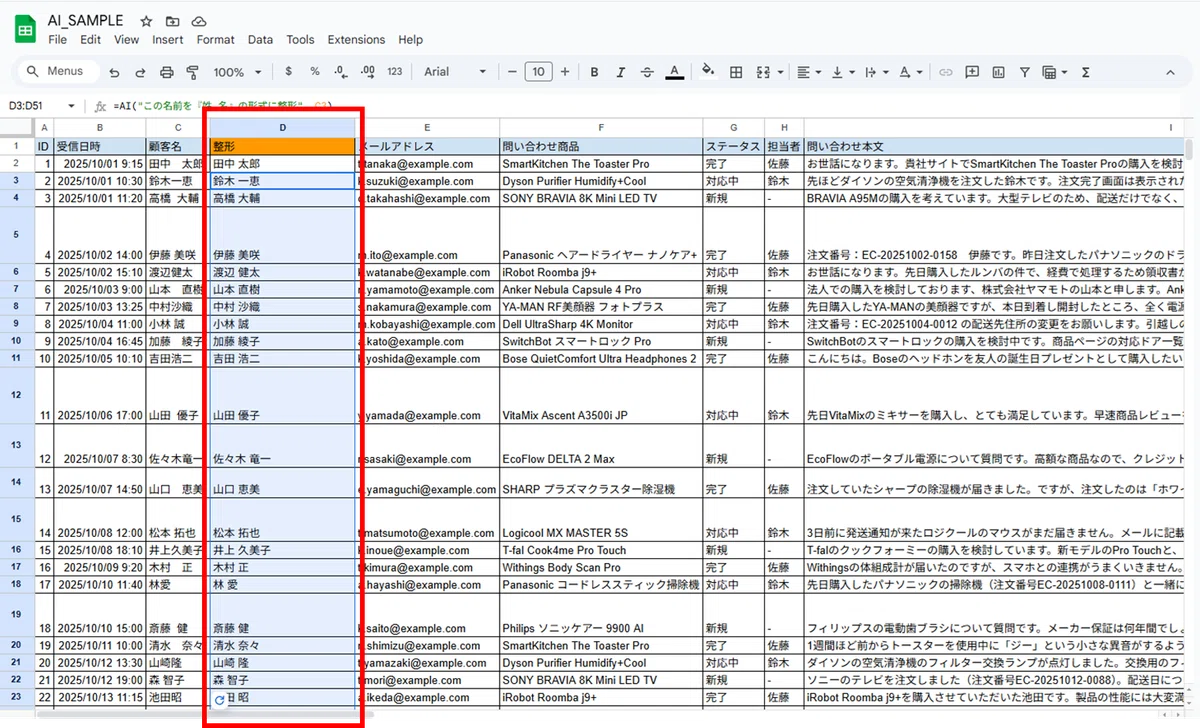The width and height of the screenshot is (1200, 728).
Task: Open the Data menu
Action: pos(261,40)
